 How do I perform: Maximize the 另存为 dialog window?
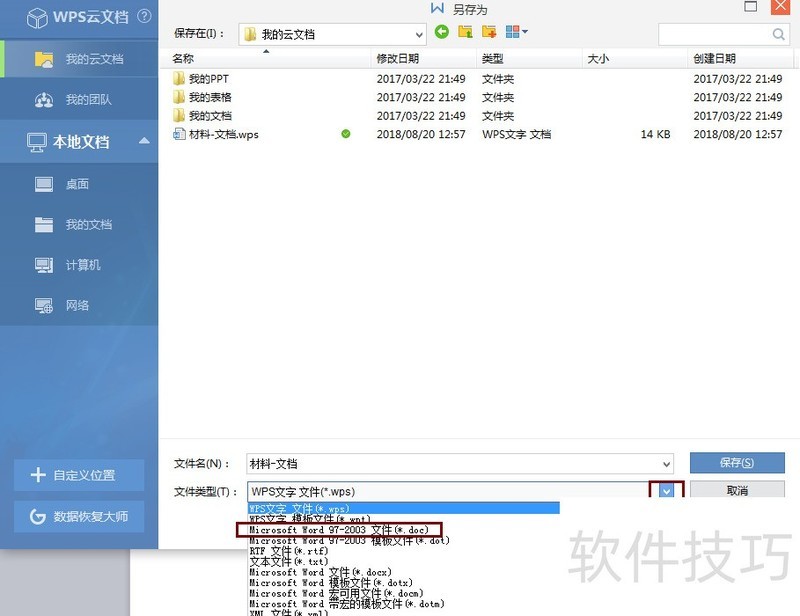tap(751, 6)
